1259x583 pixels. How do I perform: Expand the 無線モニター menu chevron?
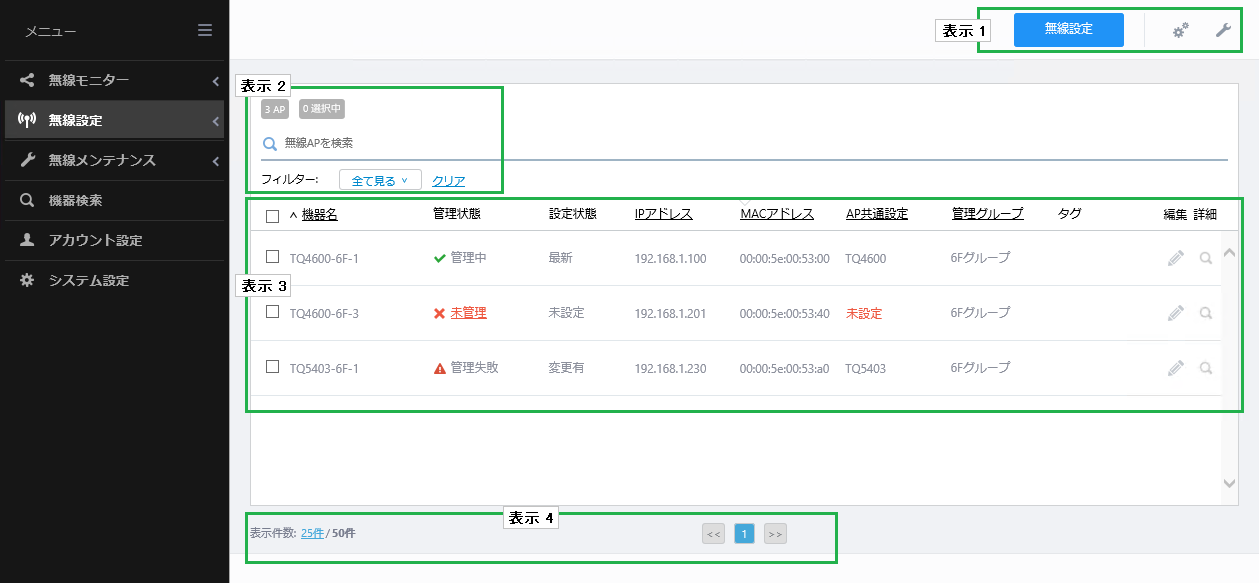point(216,80)
